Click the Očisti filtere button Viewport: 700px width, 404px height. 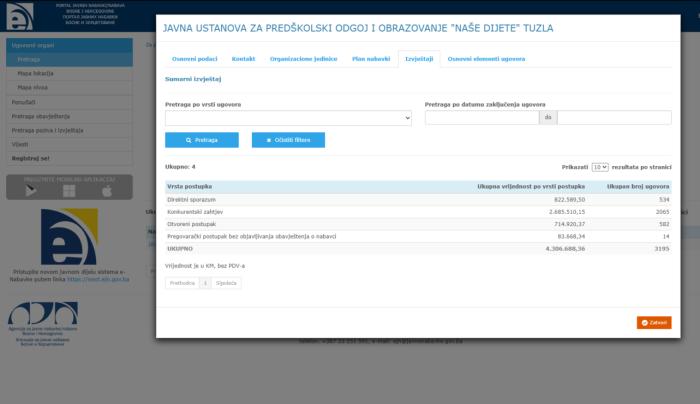pos(288,140)
